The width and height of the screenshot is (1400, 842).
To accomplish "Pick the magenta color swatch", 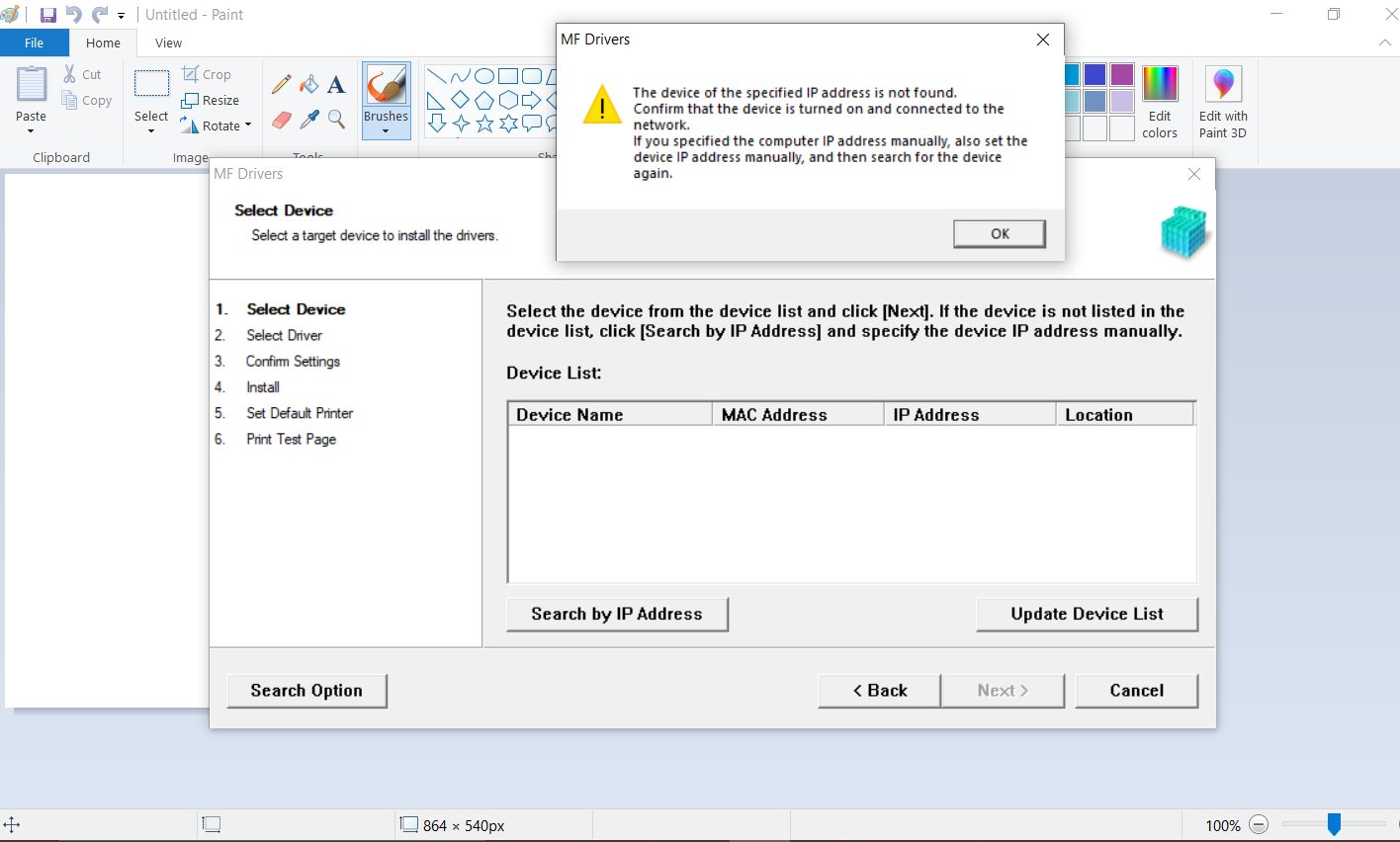I will point(1120,75).
